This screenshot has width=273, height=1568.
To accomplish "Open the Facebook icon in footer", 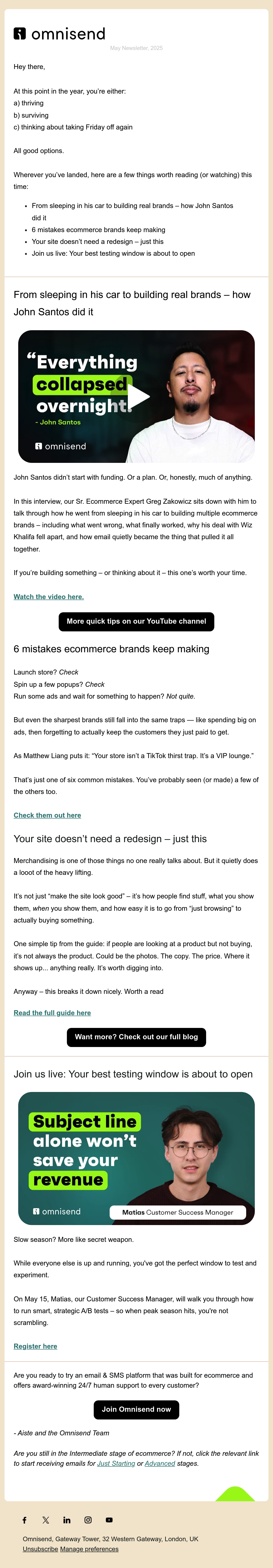I will click(x=24, y=1520).
